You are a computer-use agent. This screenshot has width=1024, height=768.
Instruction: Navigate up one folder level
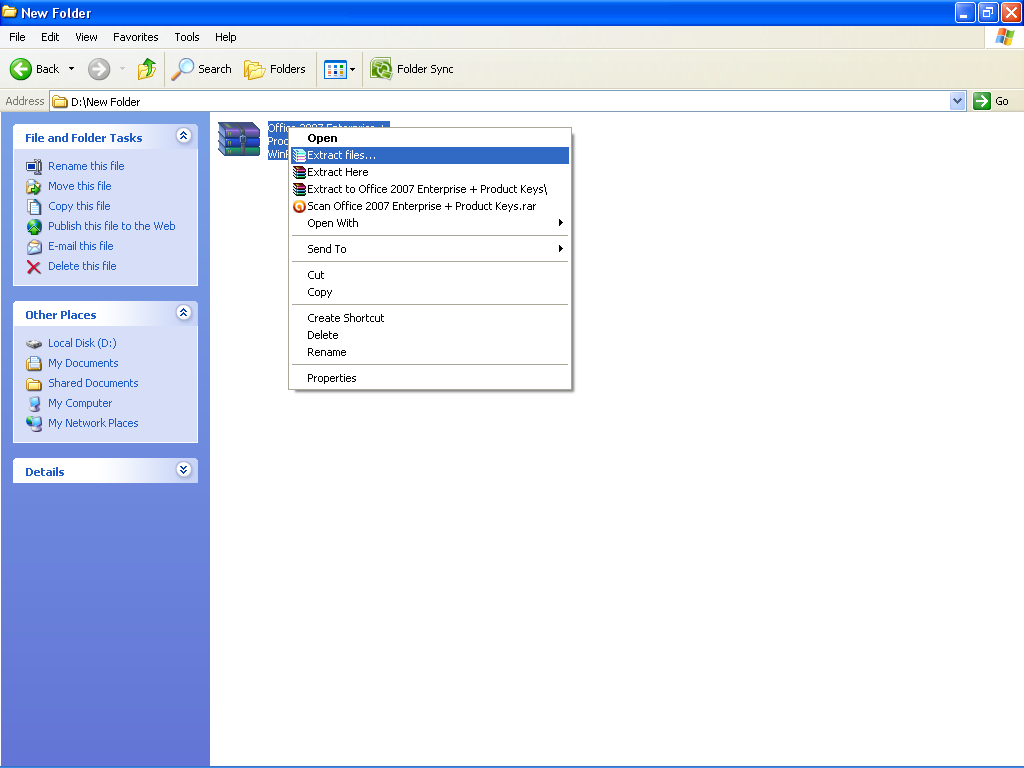pos(146,69)
